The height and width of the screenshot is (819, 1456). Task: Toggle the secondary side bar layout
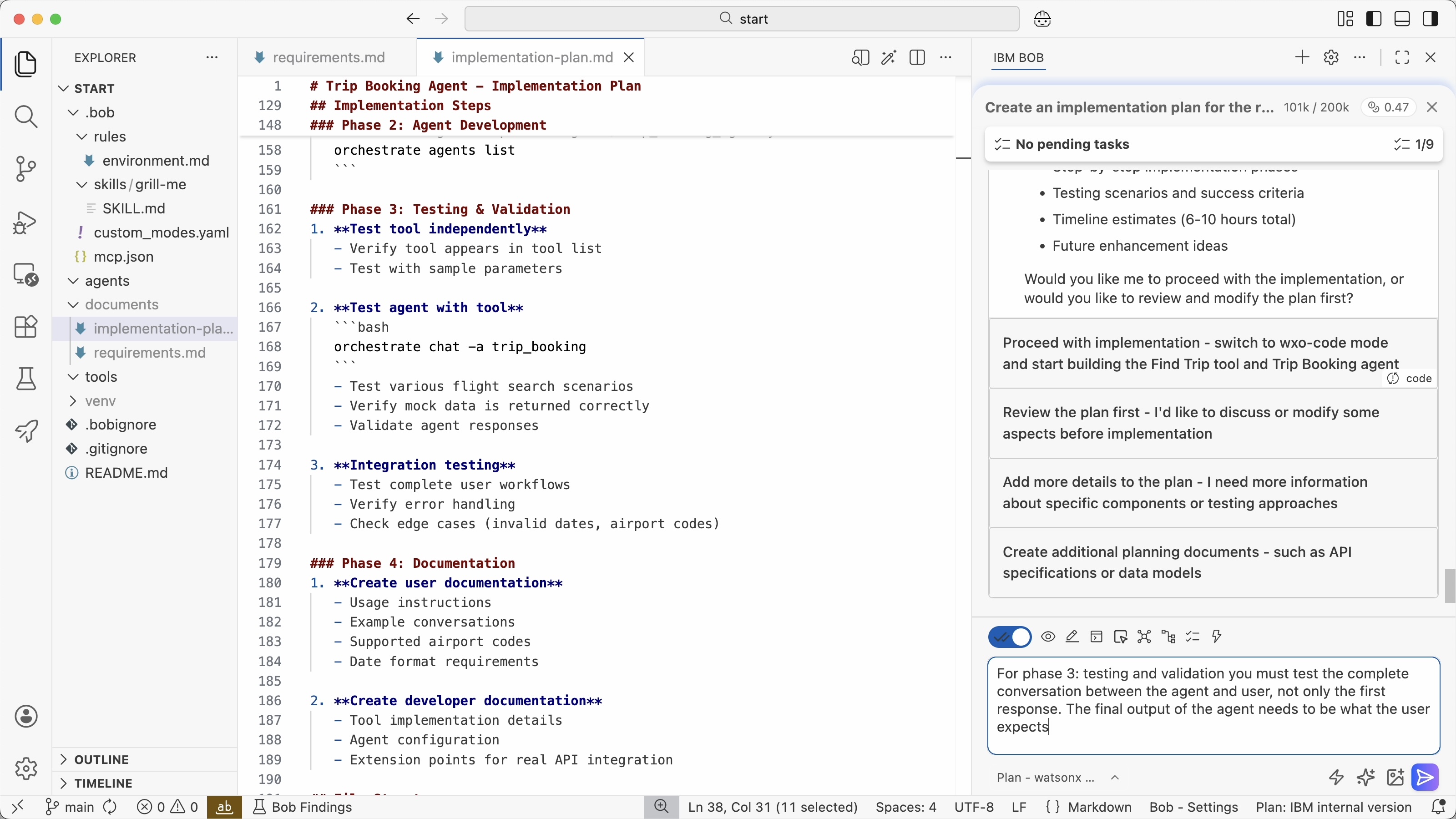1431,19
